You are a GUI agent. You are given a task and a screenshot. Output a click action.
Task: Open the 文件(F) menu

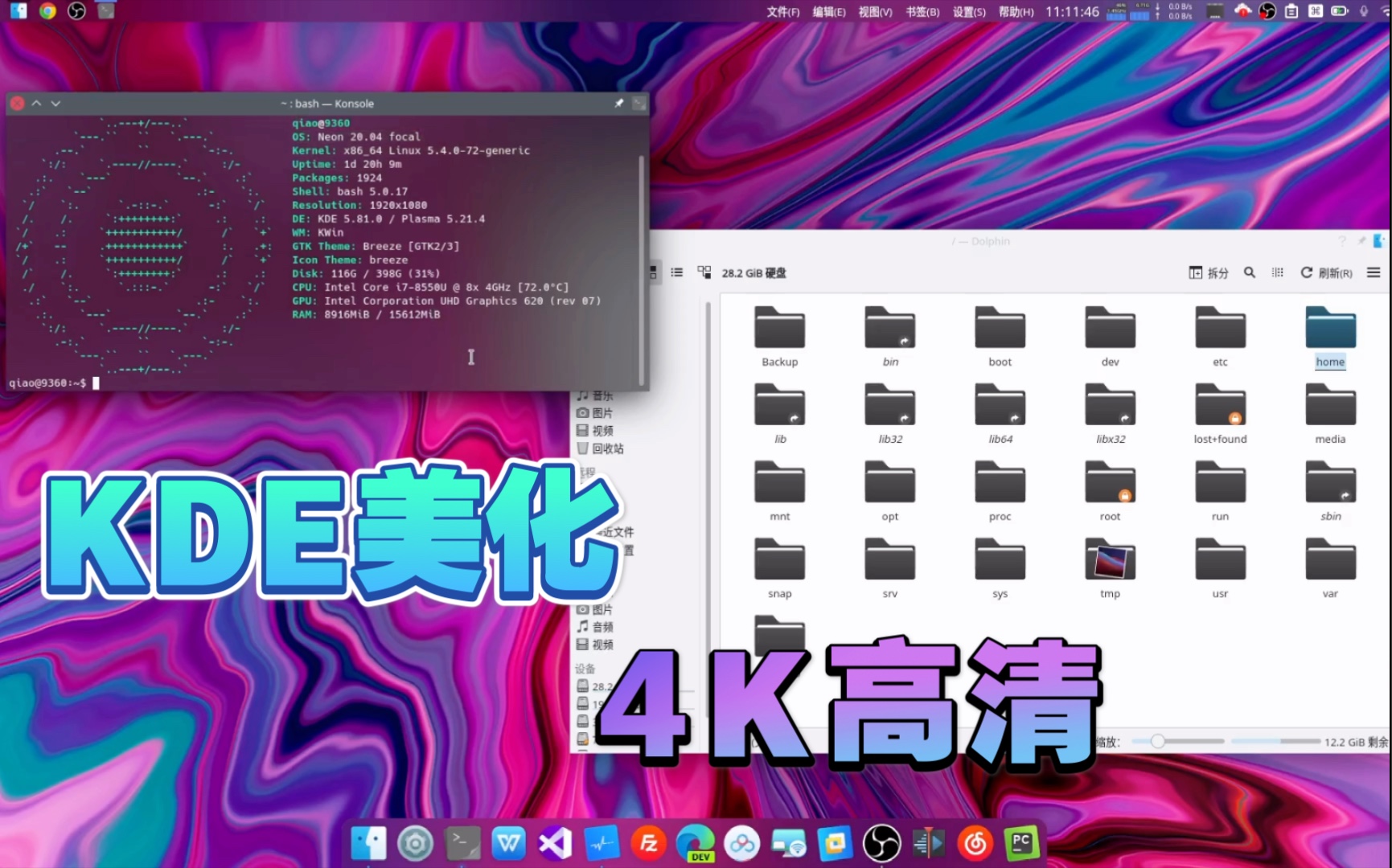[783, 11]
